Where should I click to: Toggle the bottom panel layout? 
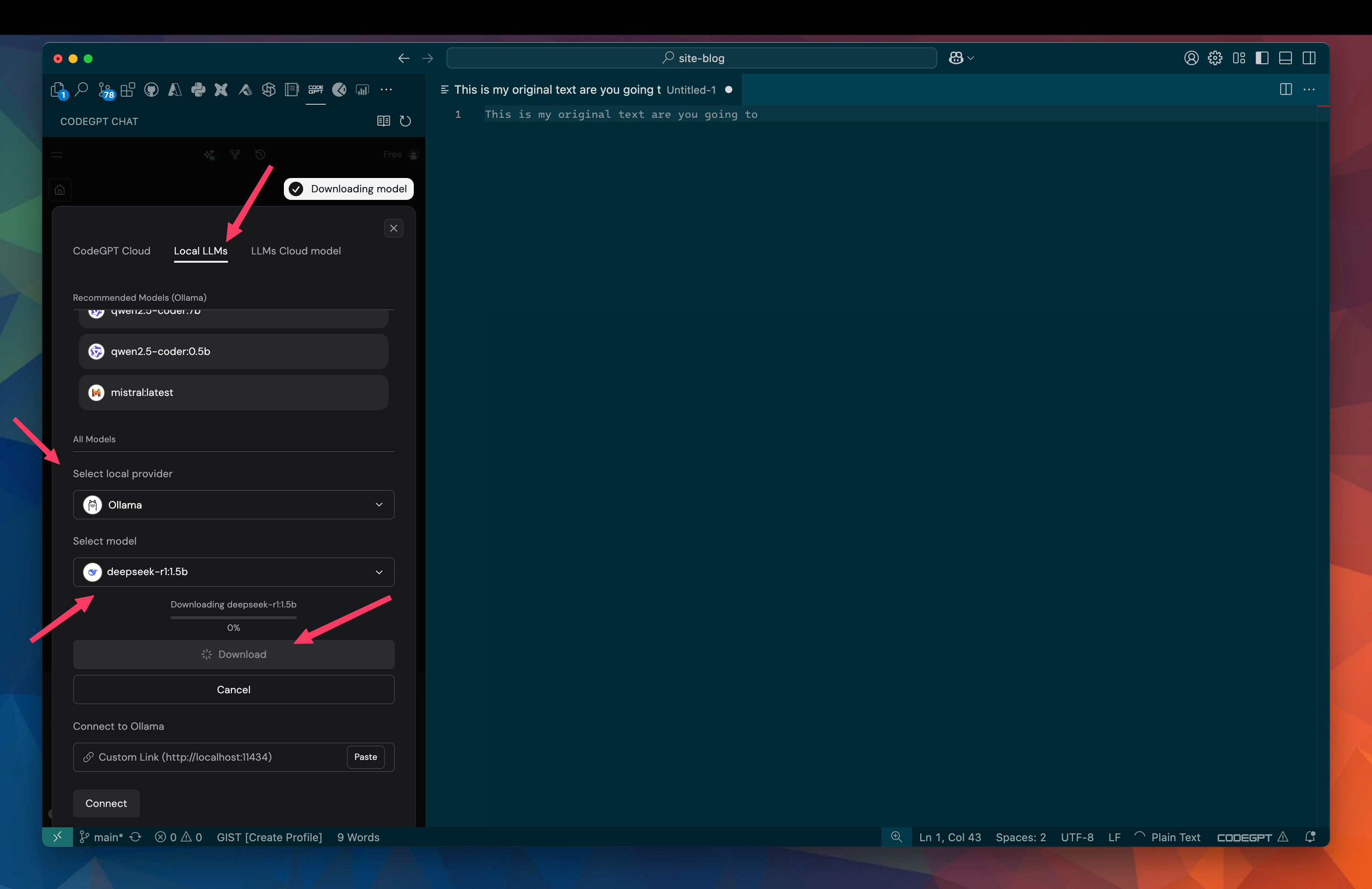point(1285,58)
